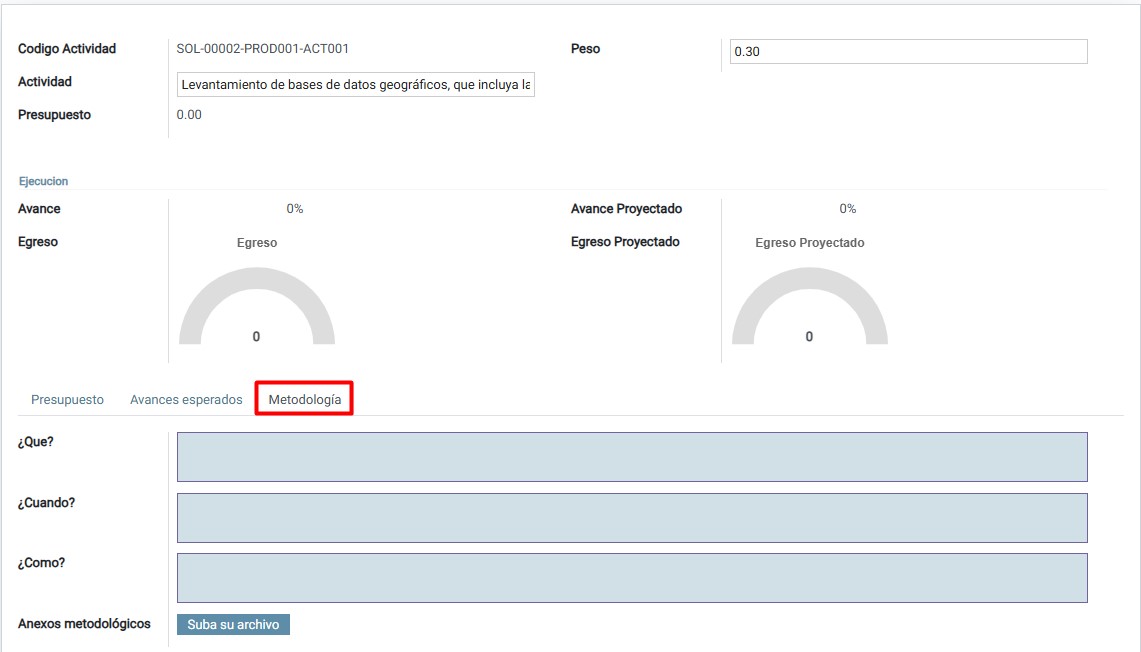Click the Ejecucion section header
The width and height of the screenshot is (1141, 652).
43,181
